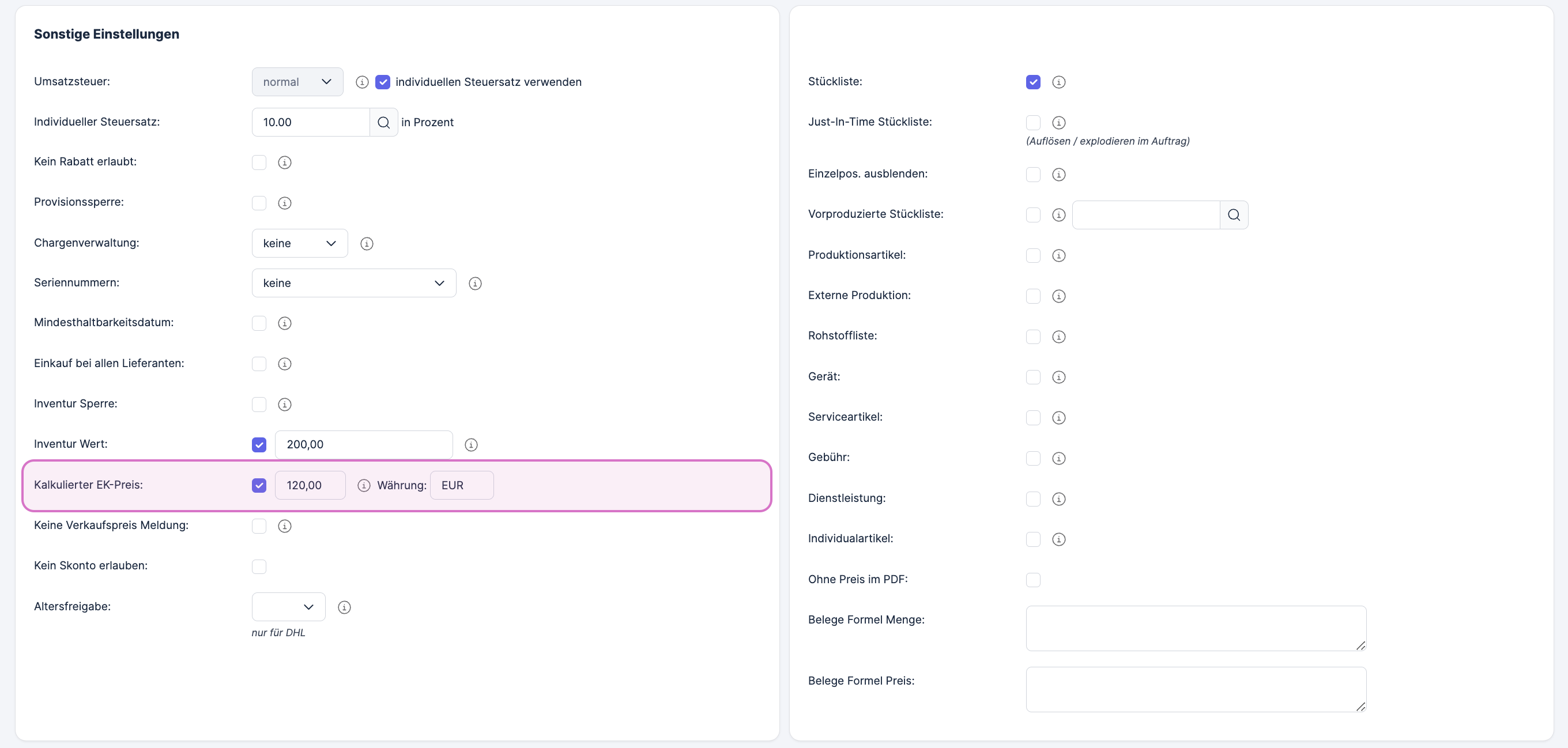1568x748 pixels.
Task: Click the Währung EUR field
Action: (461, 486)
